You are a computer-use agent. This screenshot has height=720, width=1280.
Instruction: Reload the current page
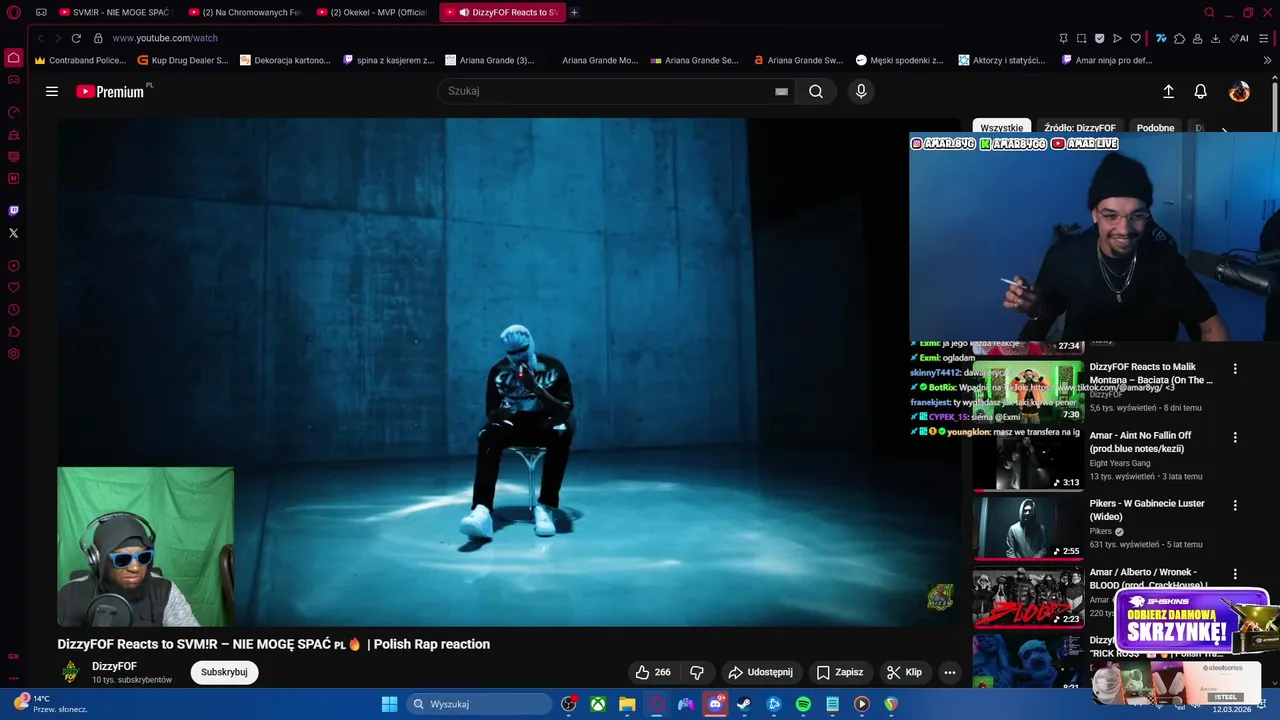76,38
